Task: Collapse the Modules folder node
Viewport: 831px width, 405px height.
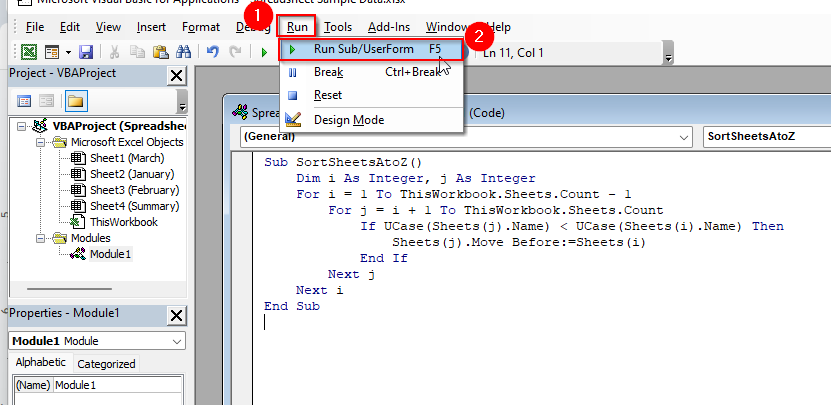Action: click(x=40, y=238)
